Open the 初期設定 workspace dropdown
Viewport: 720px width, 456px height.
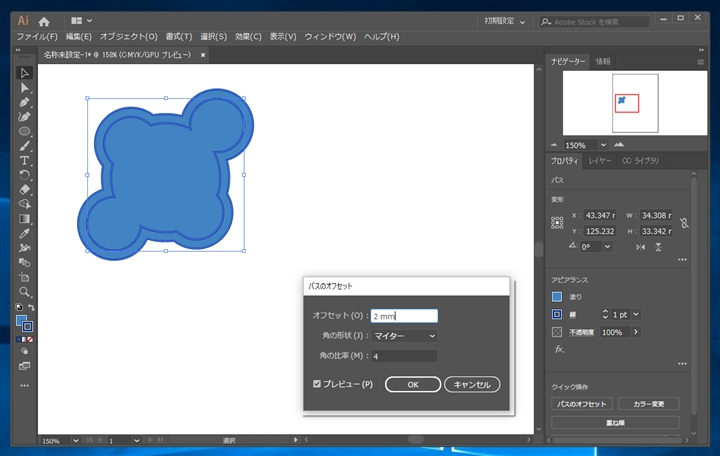(505, 21)
